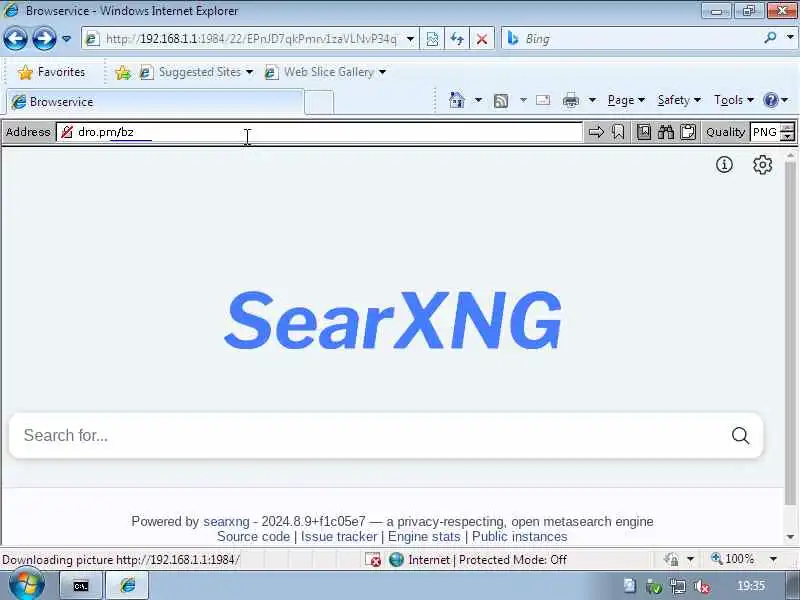Click the Browservice clipboard icon
This screenshot has width=800, height=600.
point(688,132)
